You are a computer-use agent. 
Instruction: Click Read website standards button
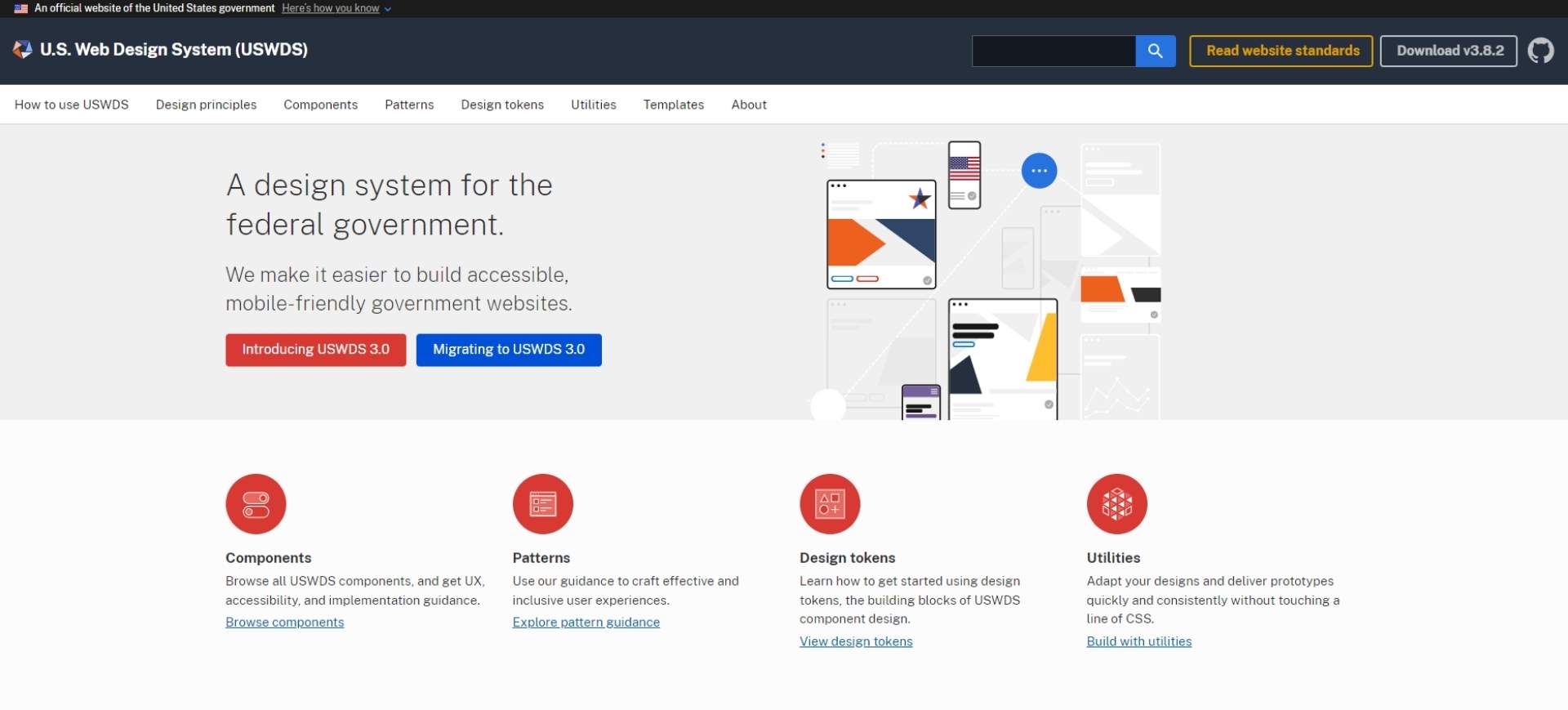tap(1281, 51)
